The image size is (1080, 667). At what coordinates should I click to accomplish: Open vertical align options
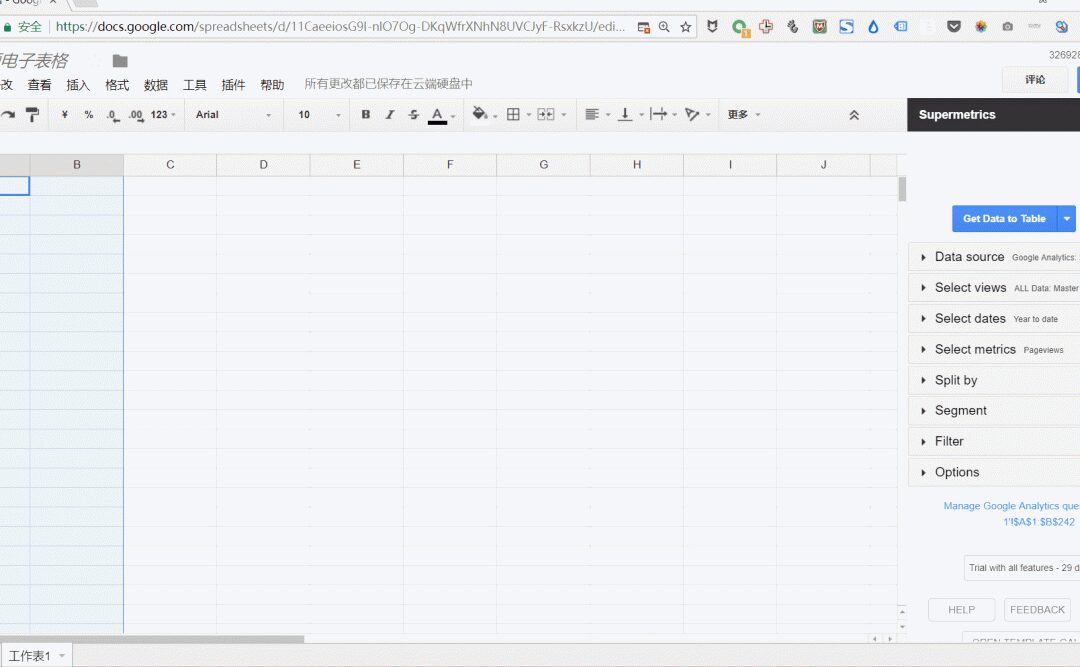pos(625,114)
